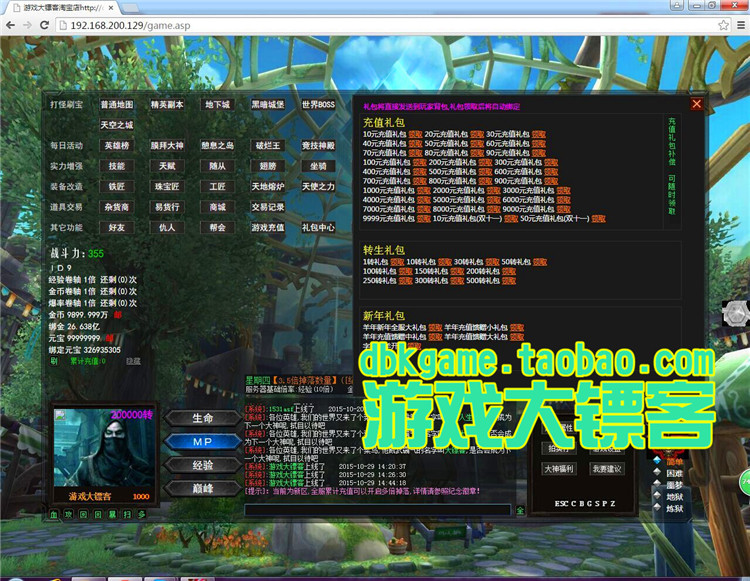Open the 世界BOSS menu entry
The width and height of the screenshot is (750, 581).
318,104
